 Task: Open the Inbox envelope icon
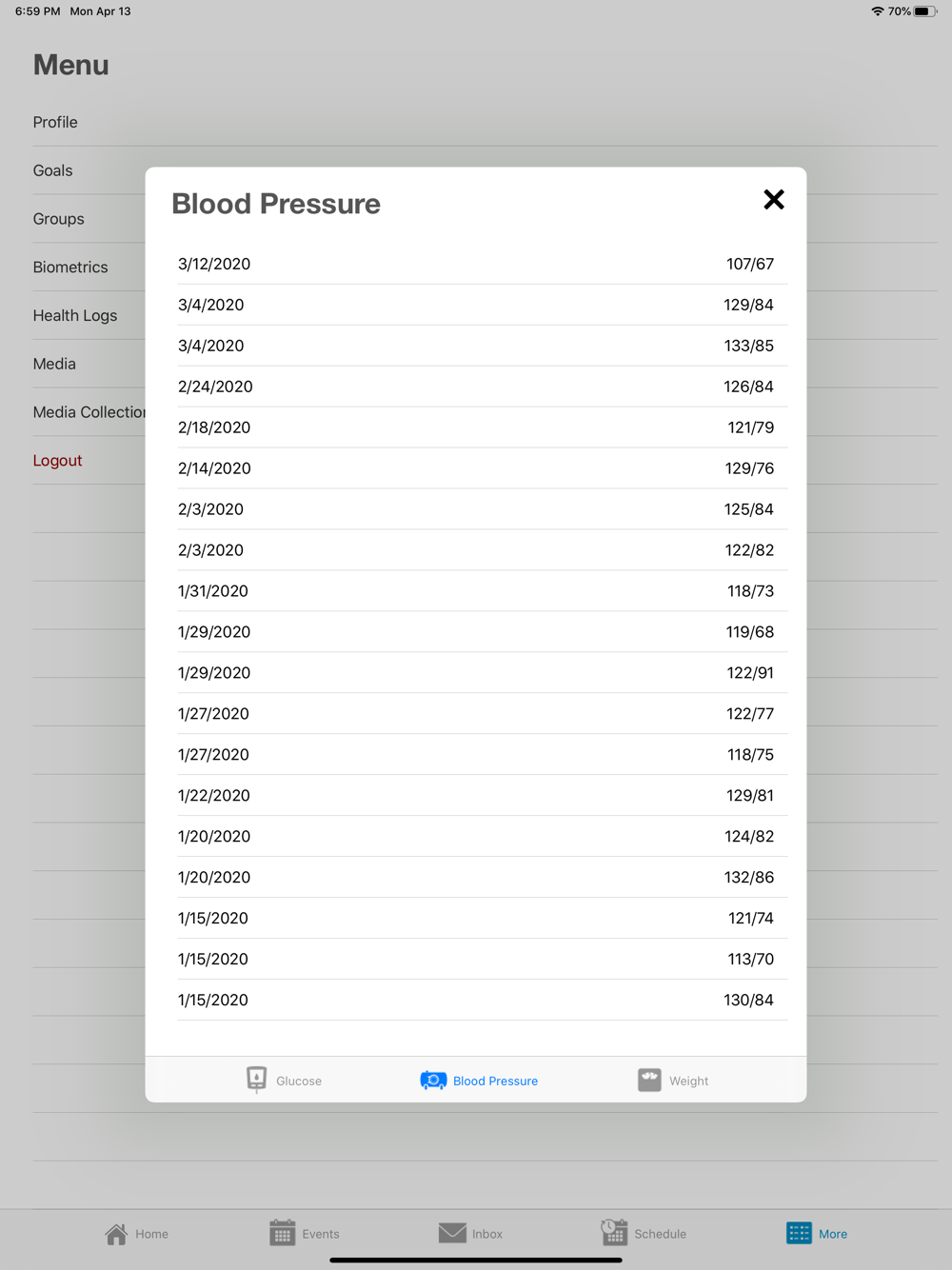click(x=452, y=1233)
